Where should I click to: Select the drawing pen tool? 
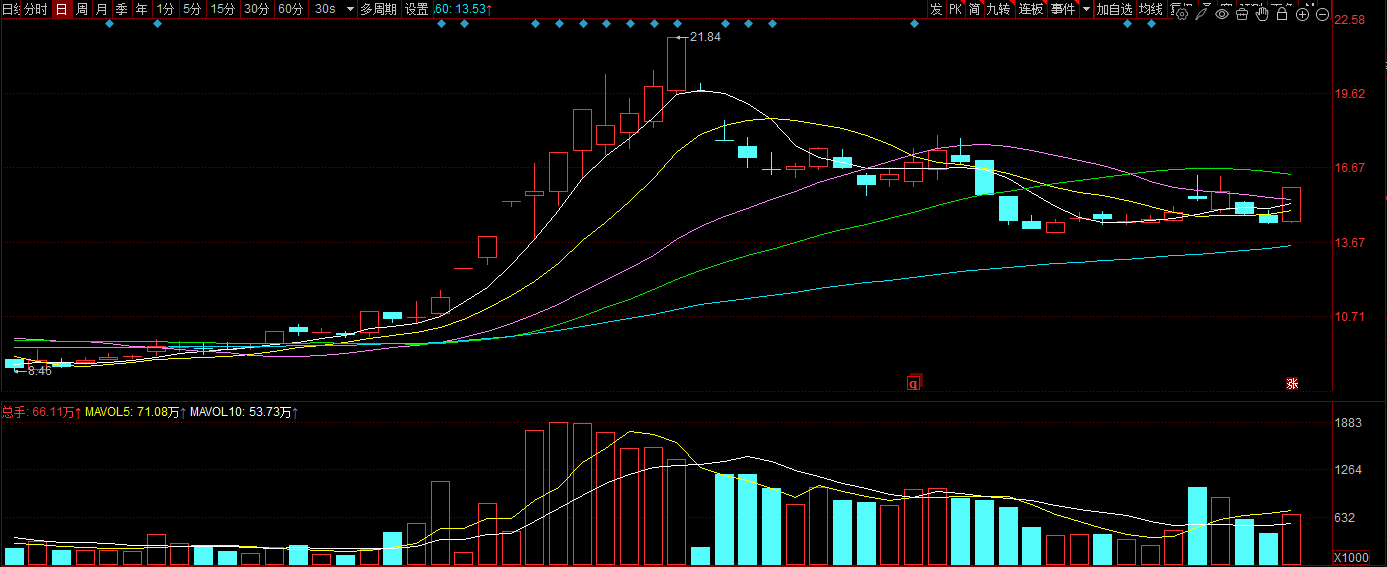click(x=1202, y=13)
